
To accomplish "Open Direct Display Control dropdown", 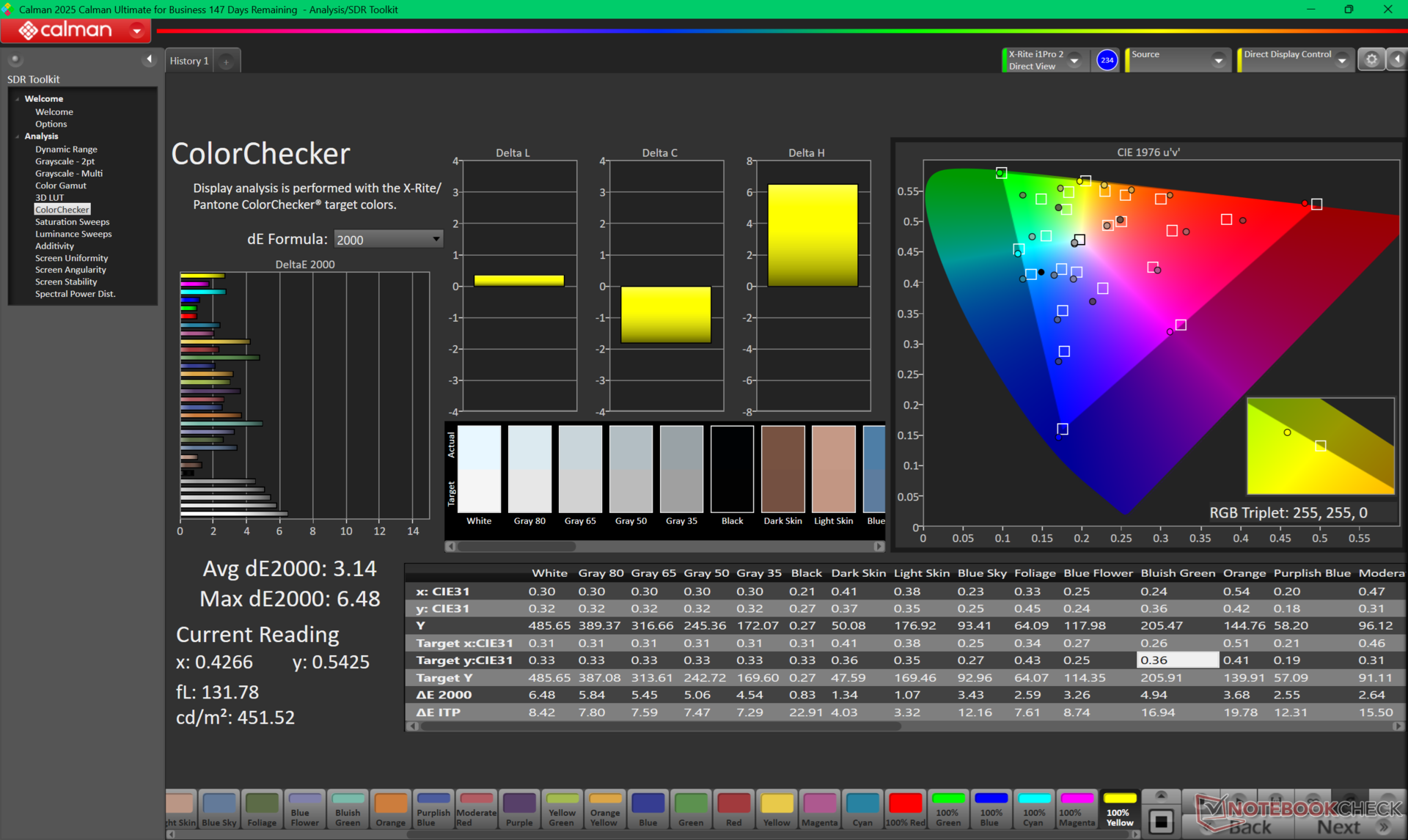I will coord(1341,61).
